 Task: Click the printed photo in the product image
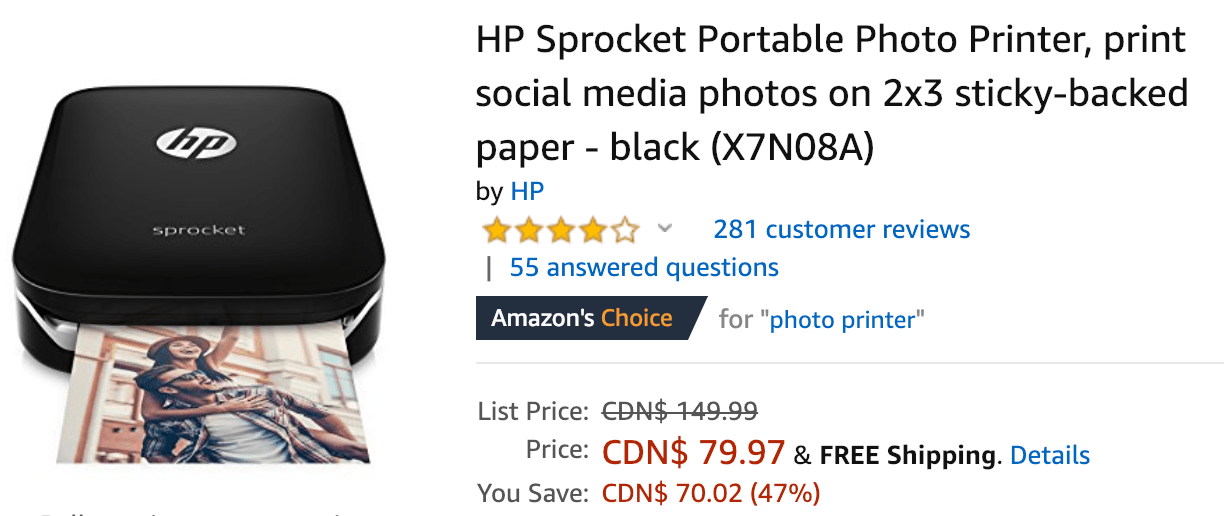pyautogui.click(x=215, y=398)
